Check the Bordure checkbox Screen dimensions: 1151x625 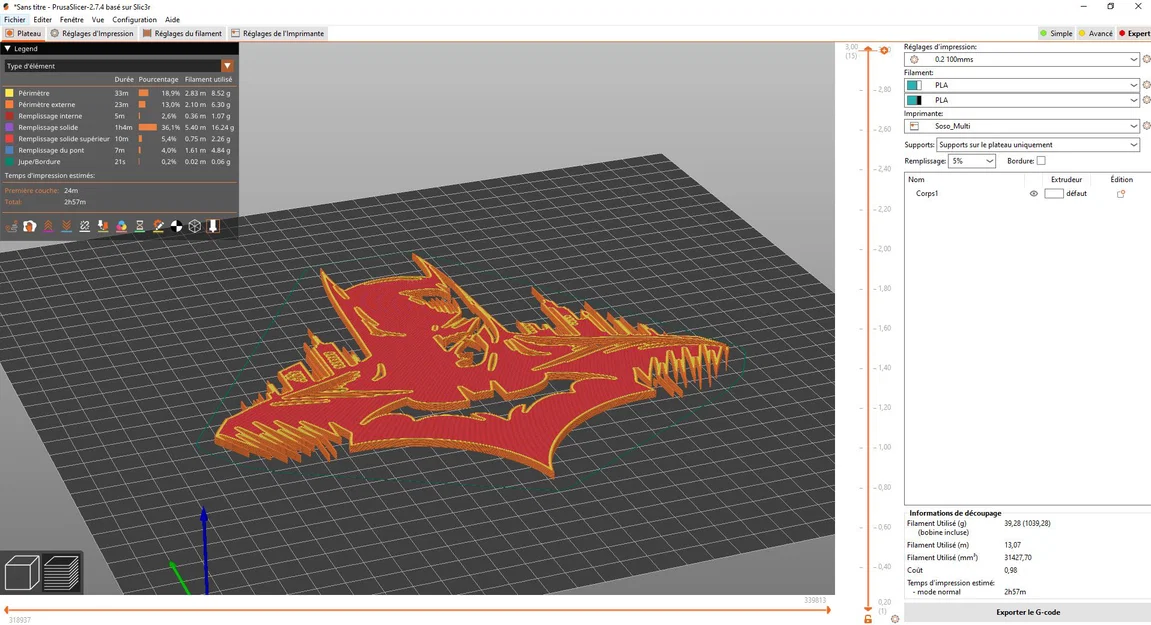pyautogui.click(x=1040, y=160)
